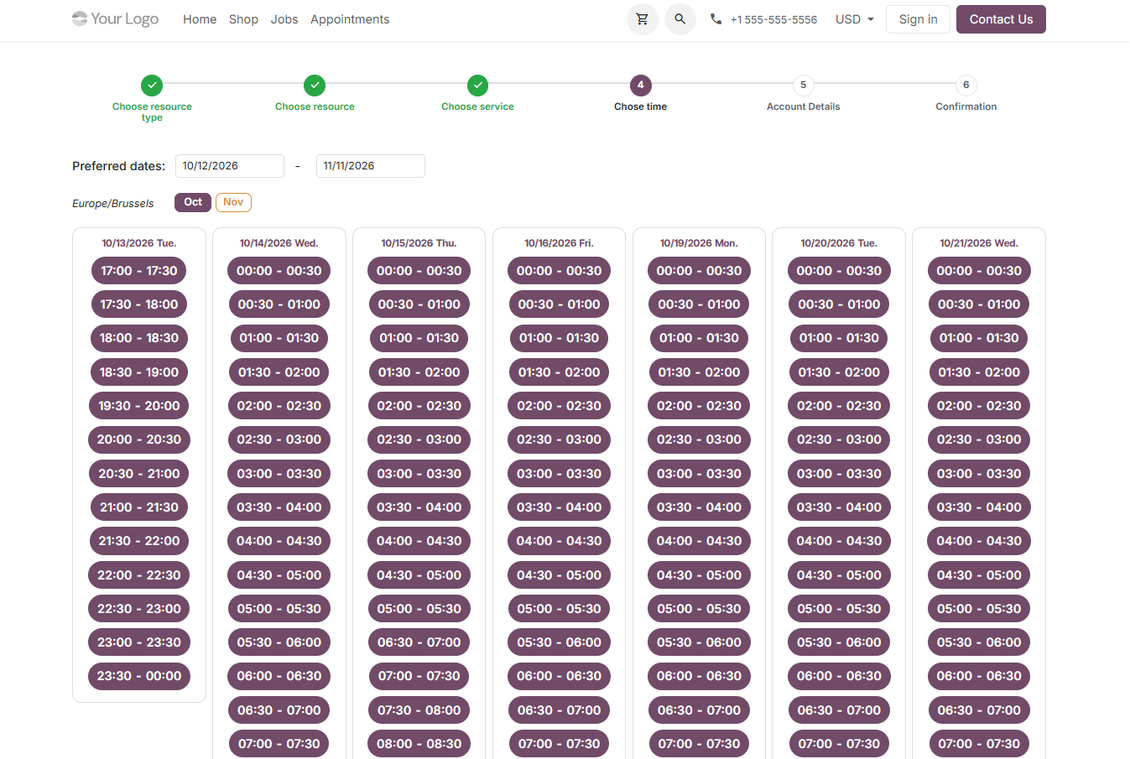Open the shopping cart icon

pyautogui.click(x=642, y=19)
